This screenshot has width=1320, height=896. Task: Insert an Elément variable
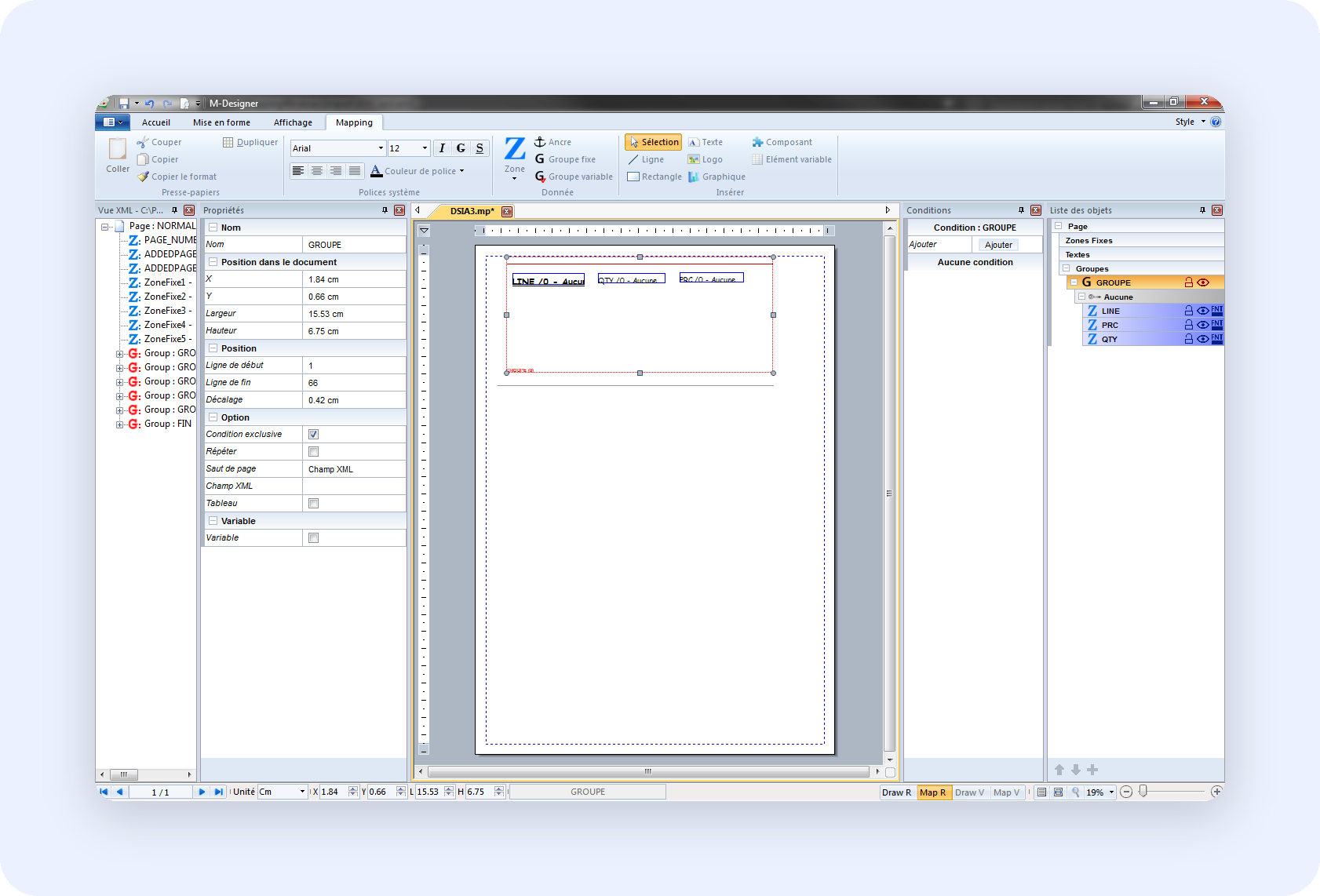[x=792, y=159]
